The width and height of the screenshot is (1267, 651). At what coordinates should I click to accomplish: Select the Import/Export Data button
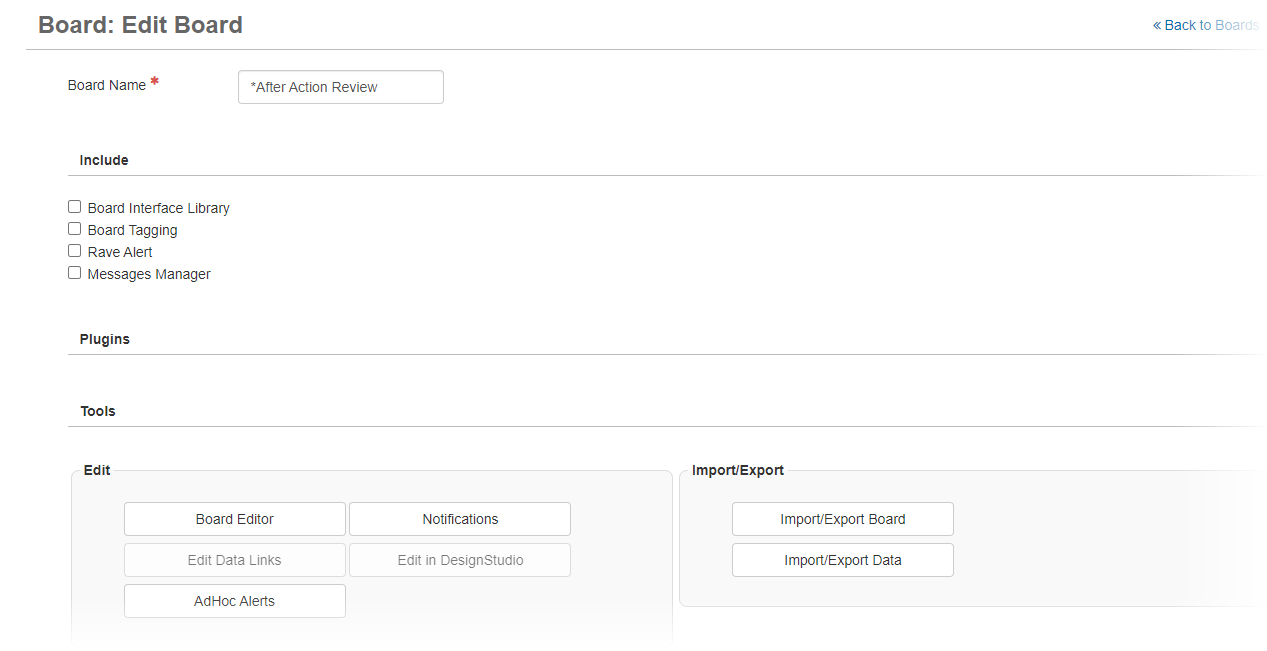(x=843, y=560)
